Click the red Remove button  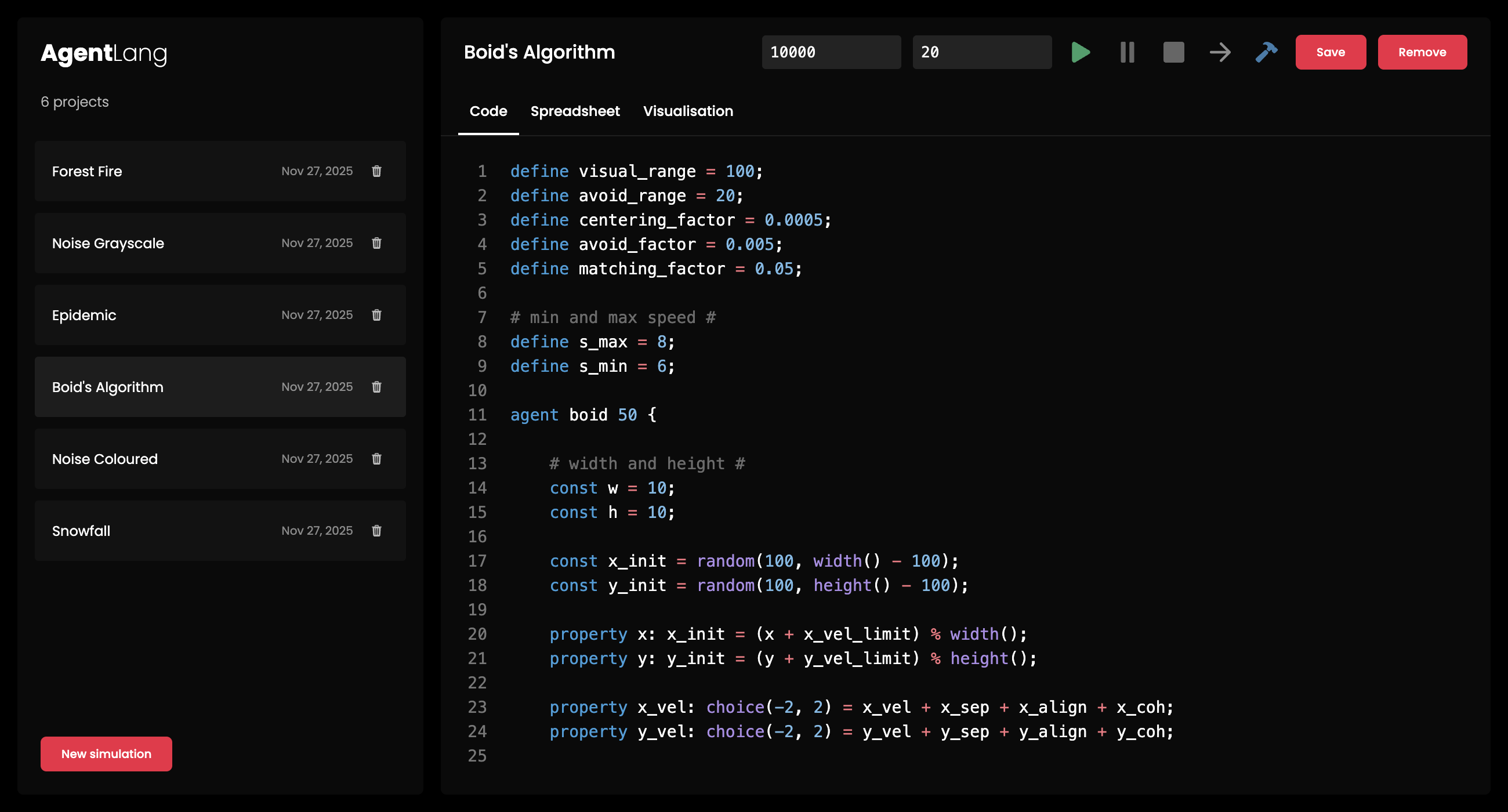point(1422,52)
